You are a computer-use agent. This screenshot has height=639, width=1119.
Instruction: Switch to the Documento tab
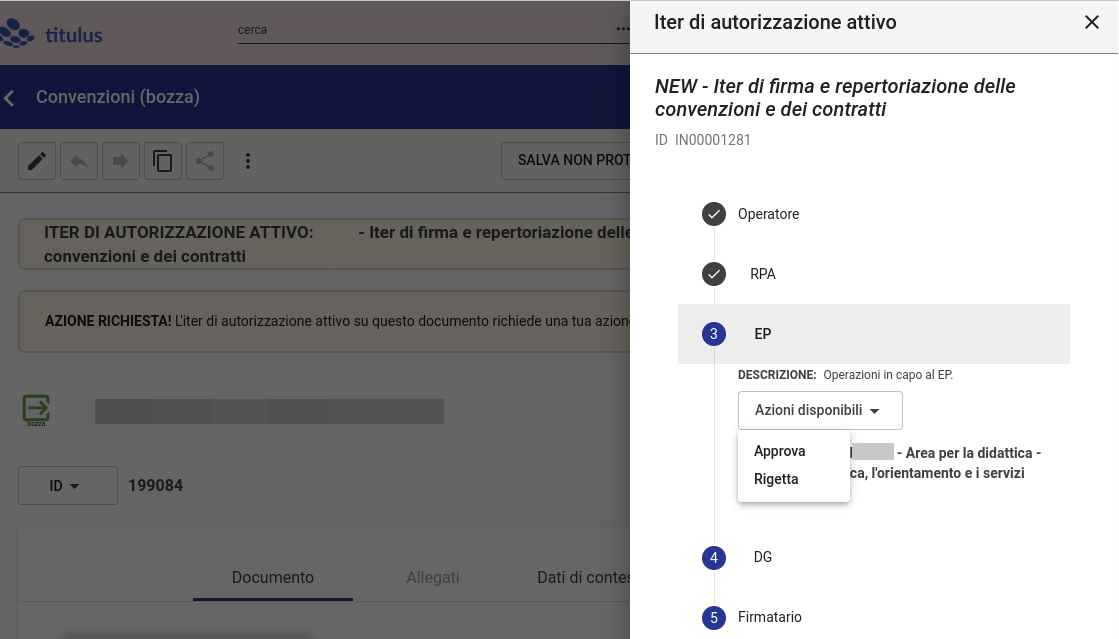coord(272,578)
